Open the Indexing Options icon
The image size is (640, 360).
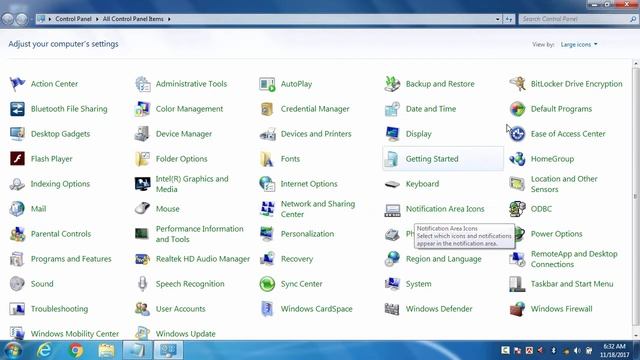pos(17,184)
